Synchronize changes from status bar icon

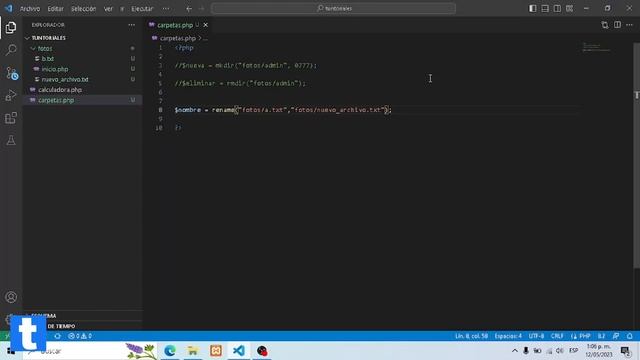58,336
